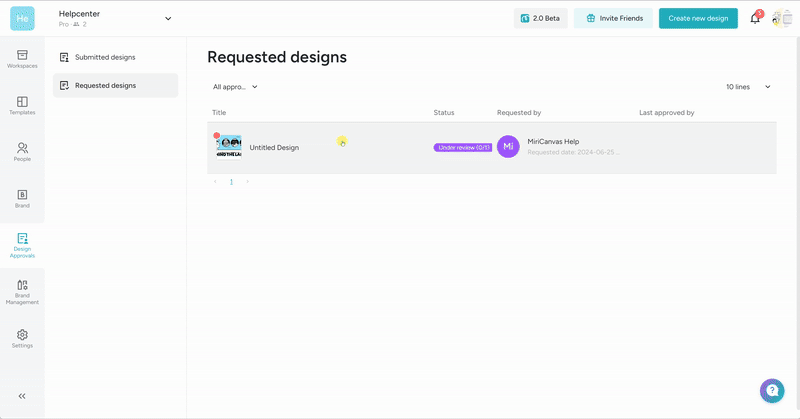Click the Invite Friends button
This screenshot has height=419, width=800.
(613, 18)
